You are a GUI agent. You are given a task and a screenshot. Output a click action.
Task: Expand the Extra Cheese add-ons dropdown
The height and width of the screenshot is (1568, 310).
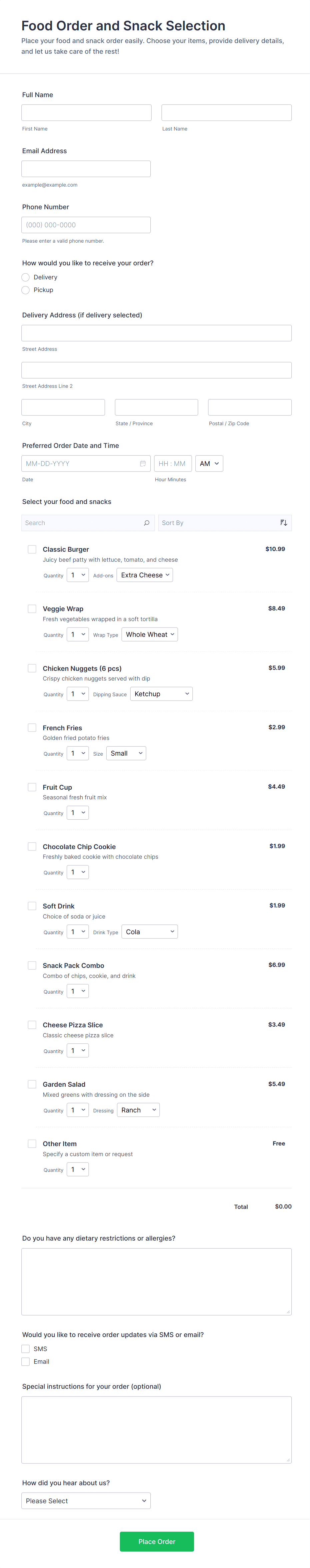(x=145, y=575)
